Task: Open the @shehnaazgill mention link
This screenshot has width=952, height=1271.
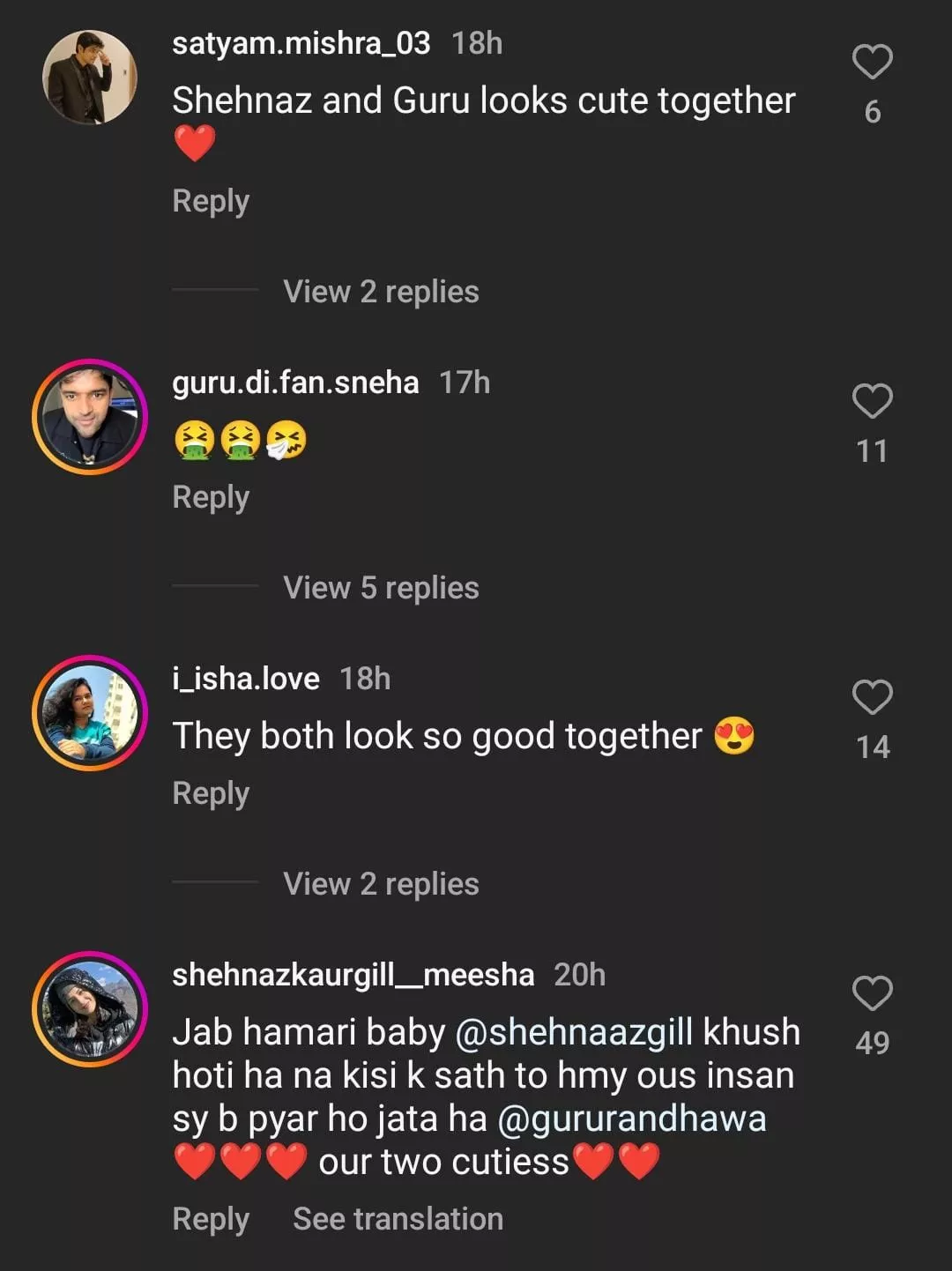Action: click(574, 1032)
